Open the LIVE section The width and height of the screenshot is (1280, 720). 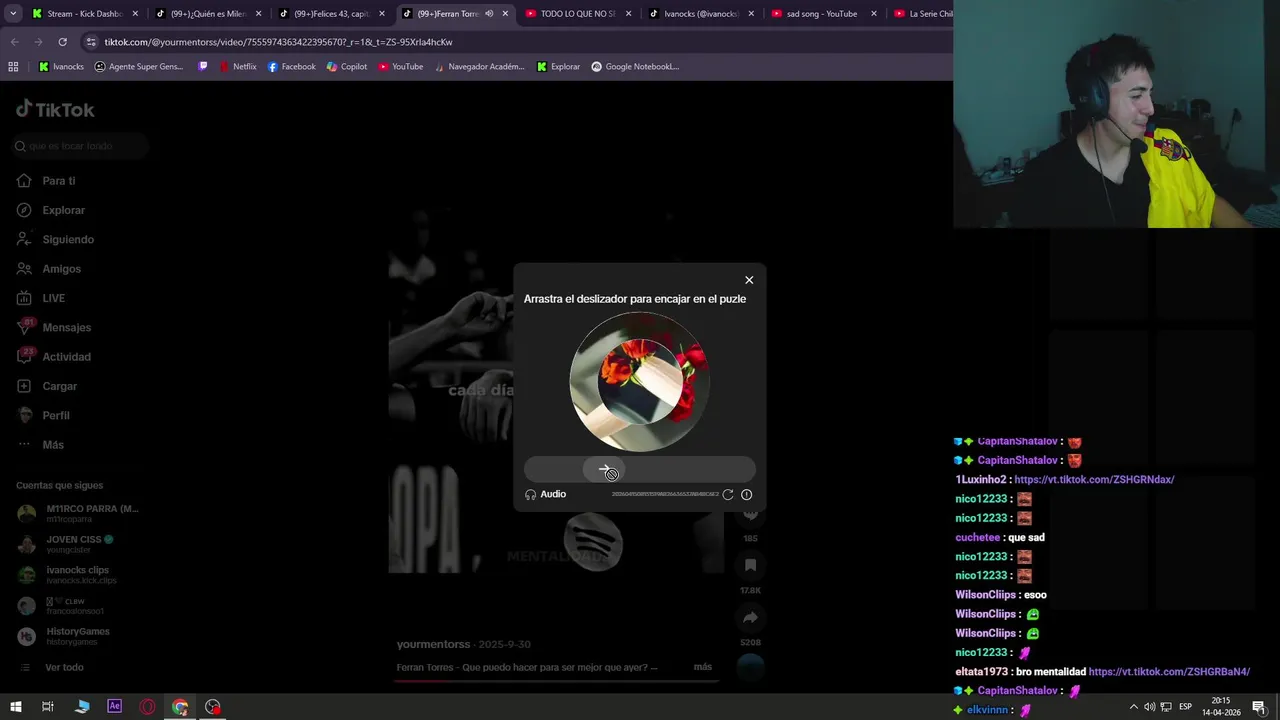(41, 298)
